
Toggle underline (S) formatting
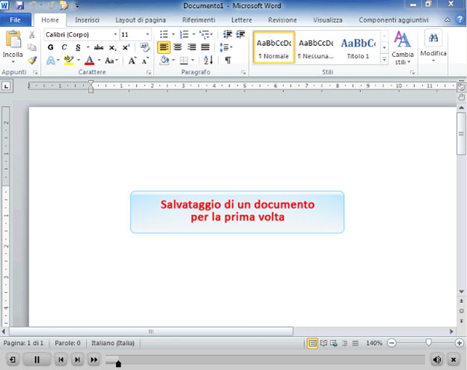click(78, 47)
